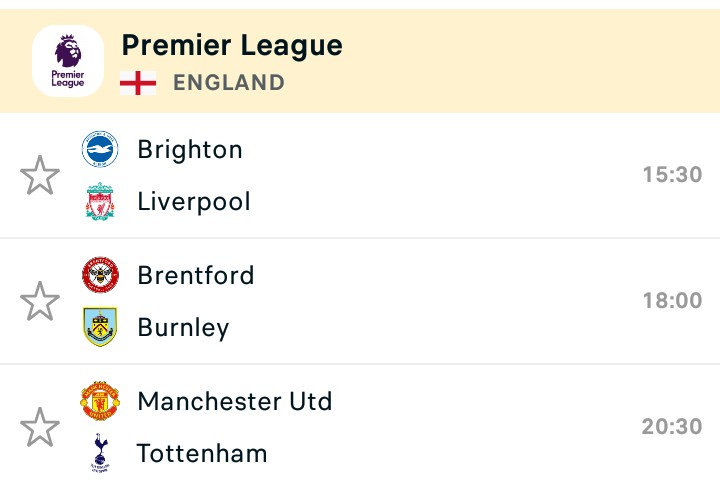Select the 20:30 kickoff time
The width and height of the screenshot is (720, 487).
coord(672,427)
